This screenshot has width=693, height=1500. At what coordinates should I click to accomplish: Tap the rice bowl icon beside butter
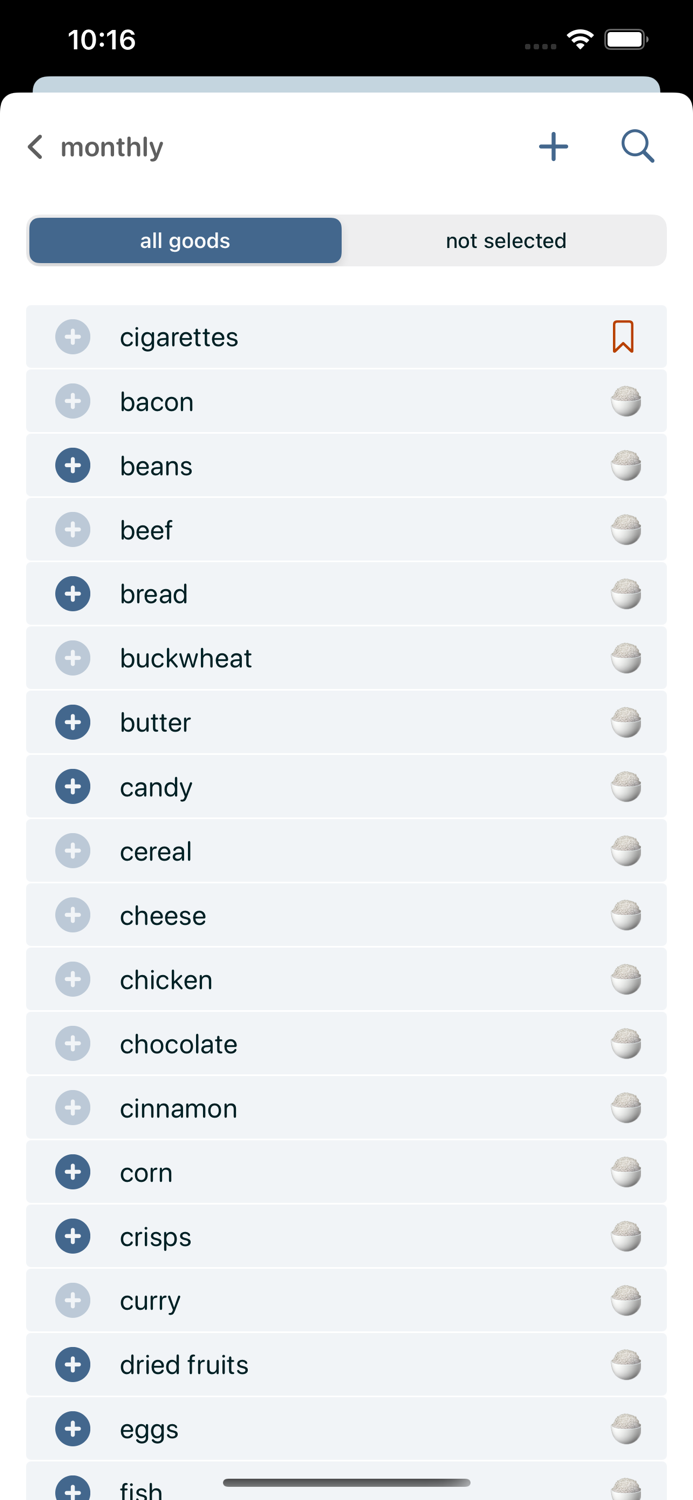click(x=626, y=722)
